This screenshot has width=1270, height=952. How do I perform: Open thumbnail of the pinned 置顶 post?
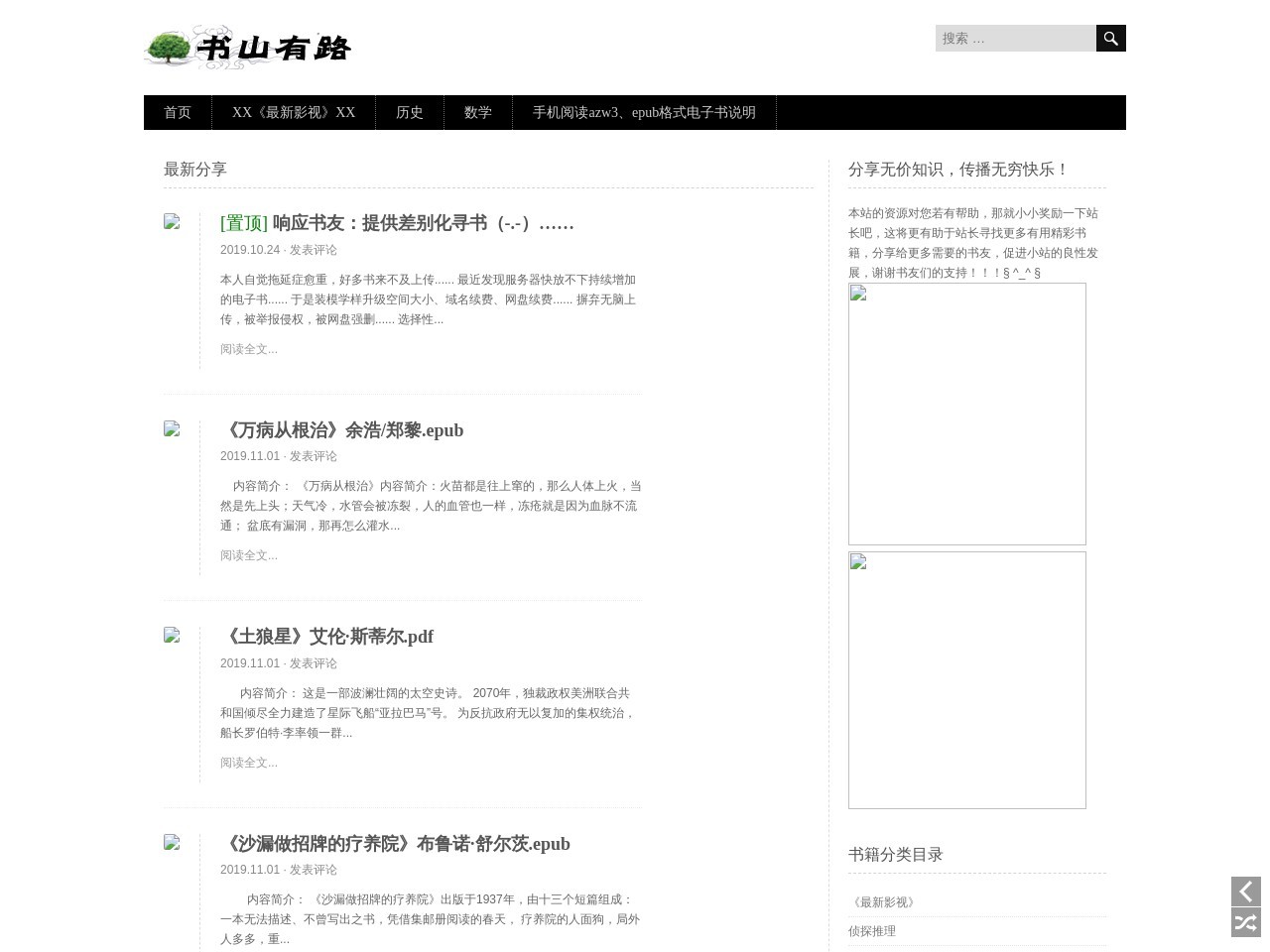click(172, 222)
